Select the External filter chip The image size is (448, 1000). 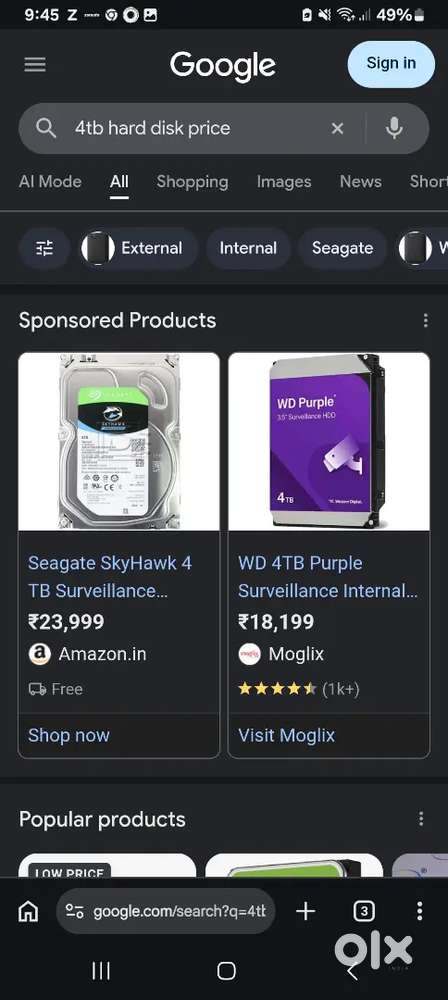pyautogui.click(x=139, y=248)
